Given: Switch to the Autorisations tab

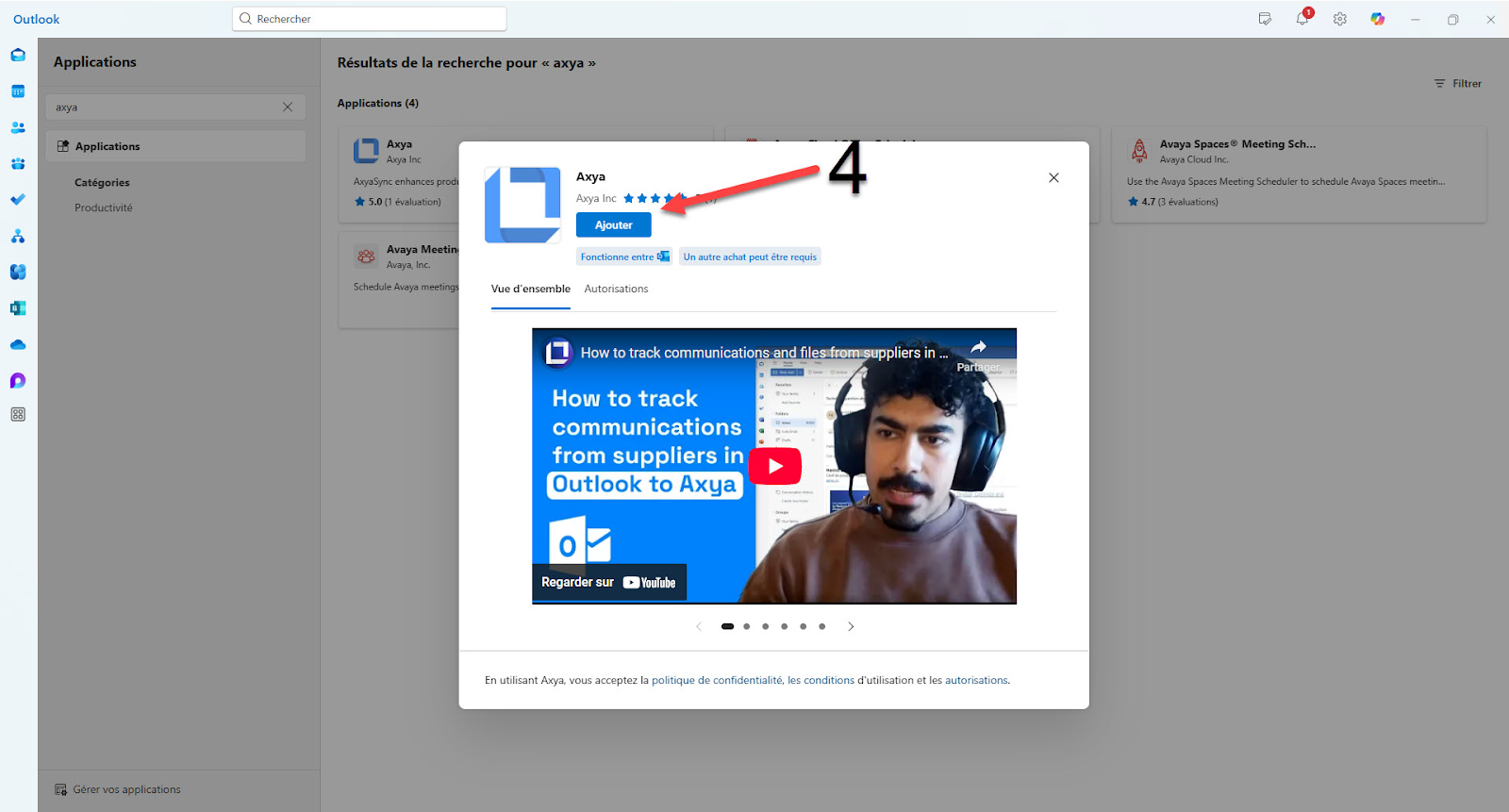Looking at the screenshot, I should [x=616, y=290].
